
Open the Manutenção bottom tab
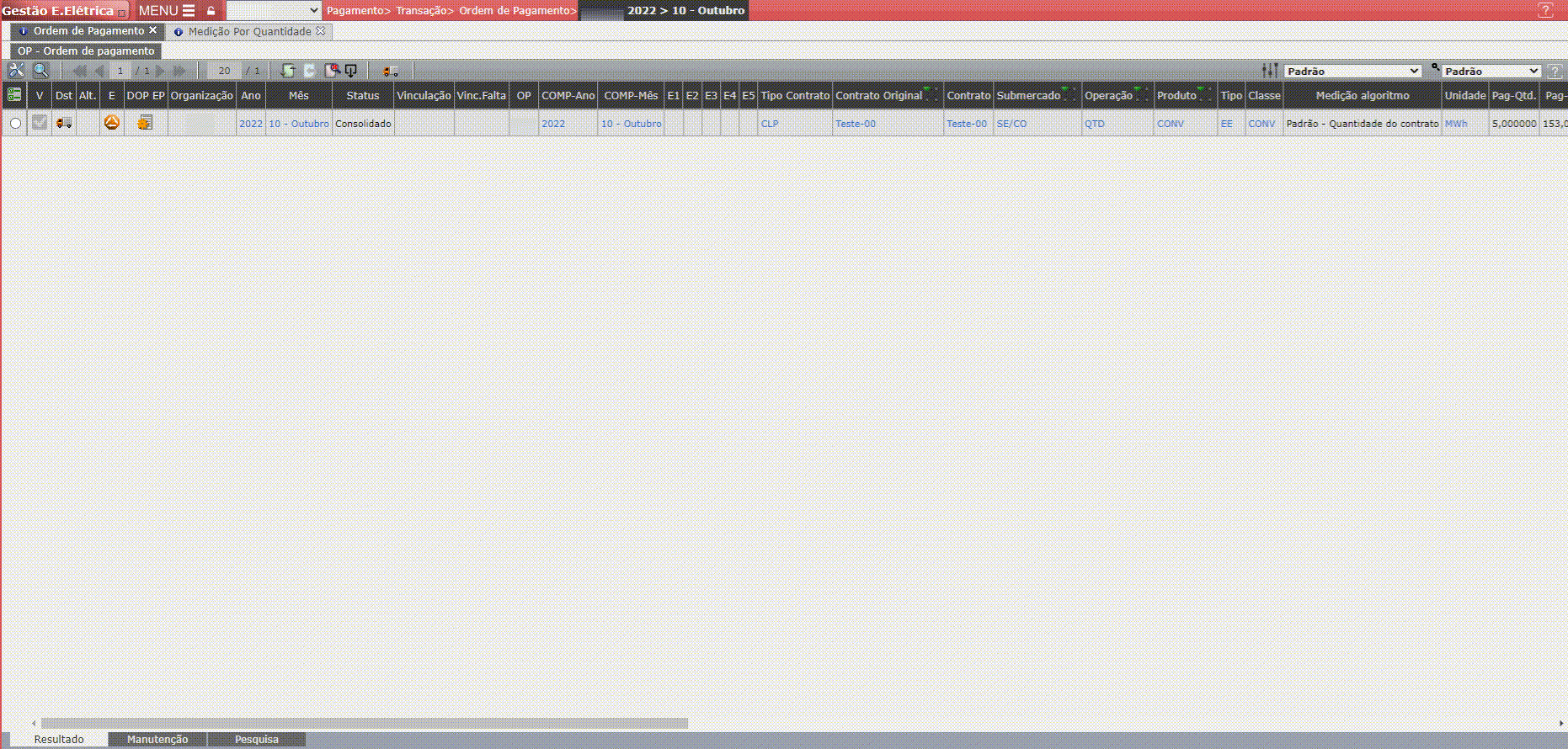coord(157,739)
